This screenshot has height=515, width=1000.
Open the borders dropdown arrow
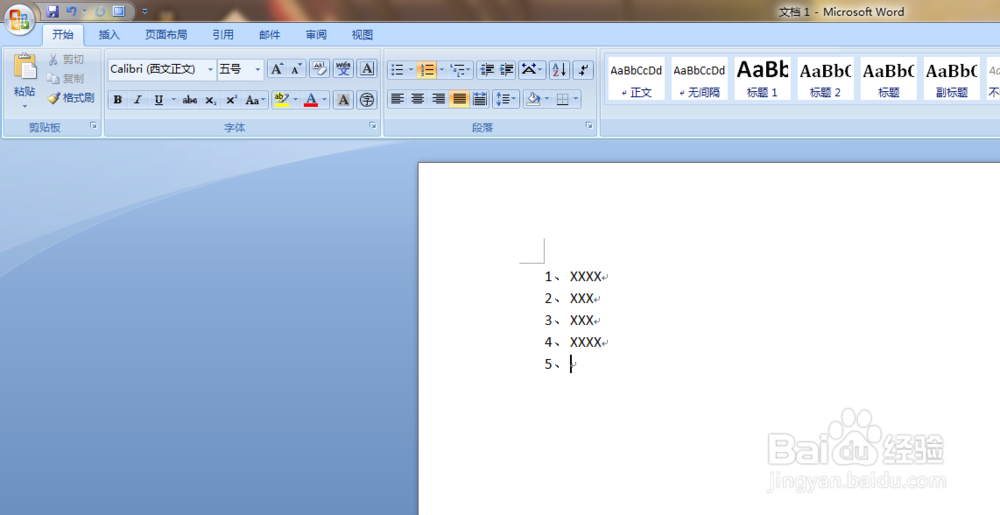click(576, 99)
